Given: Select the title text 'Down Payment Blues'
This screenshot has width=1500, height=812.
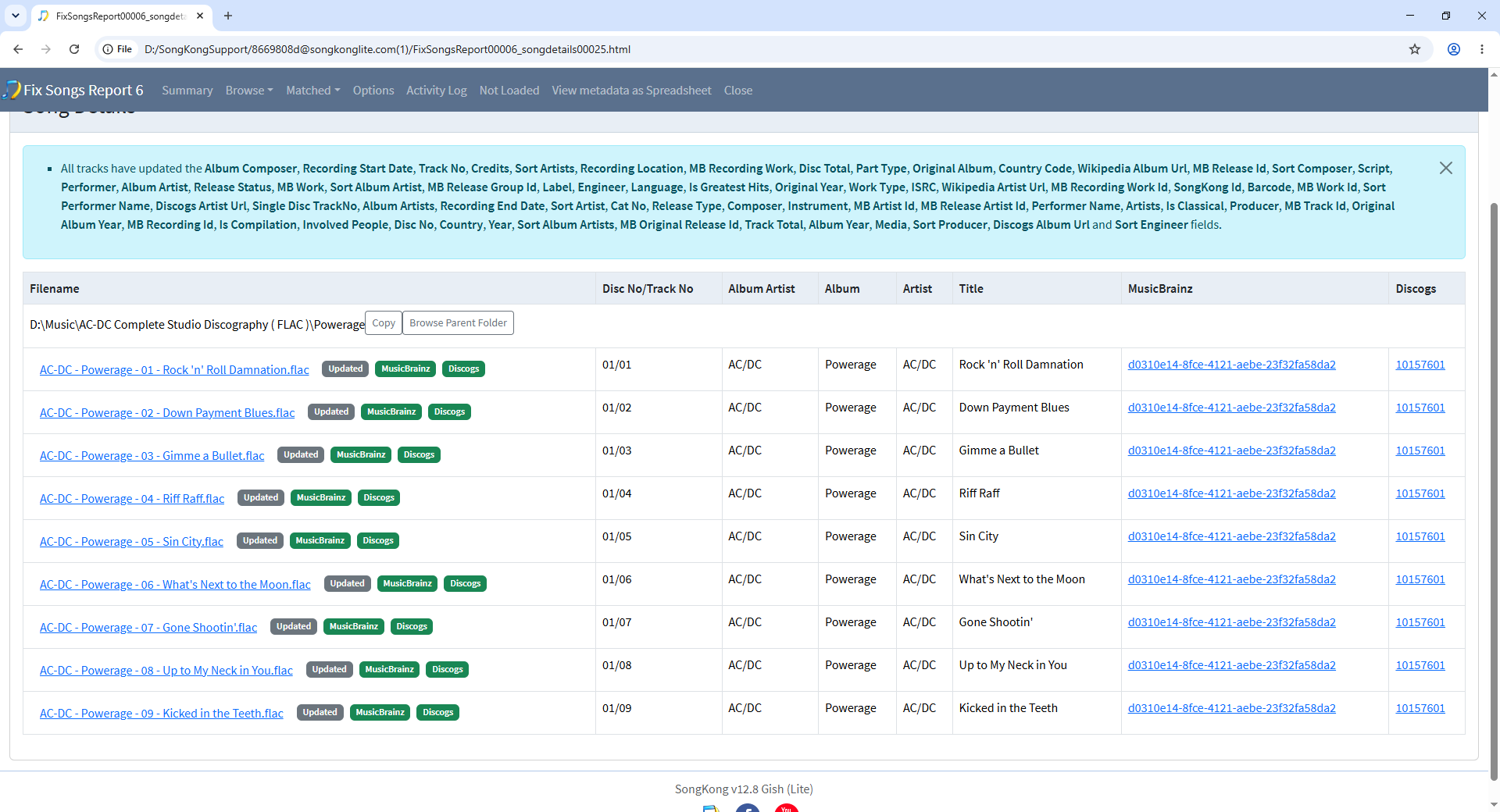Looking at the screenshot, I should click(x=1014, y=408).
